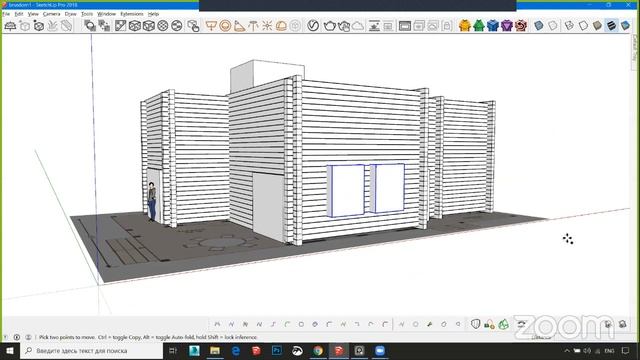Click the orange circle sandbox icon
The image size is (640, 360).
pos(225,26)
